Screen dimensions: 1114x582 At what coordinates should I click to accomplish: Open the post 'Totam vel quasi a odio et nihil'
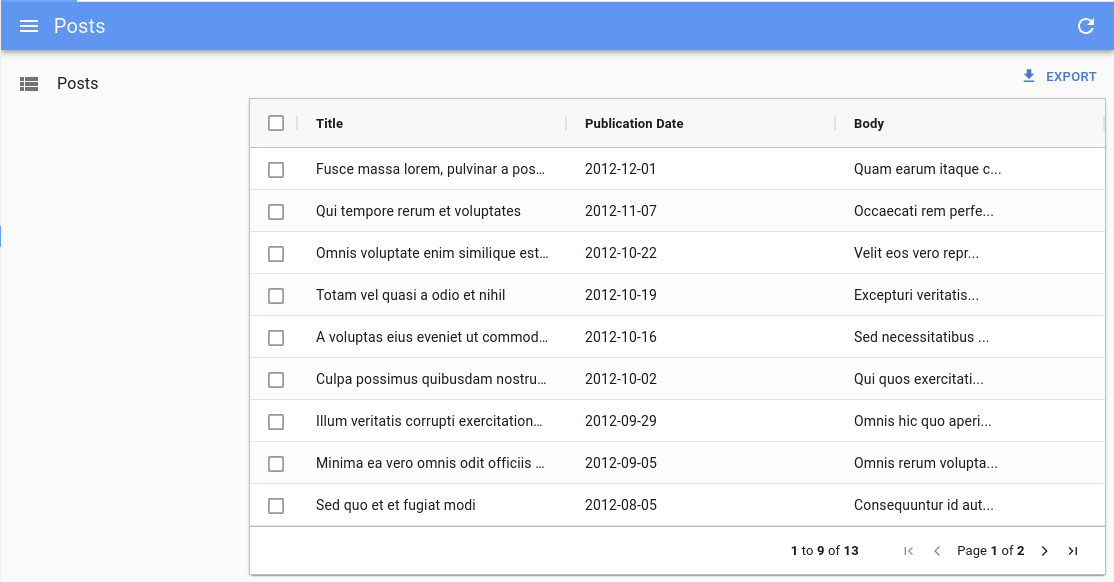(x=410, y=295)
